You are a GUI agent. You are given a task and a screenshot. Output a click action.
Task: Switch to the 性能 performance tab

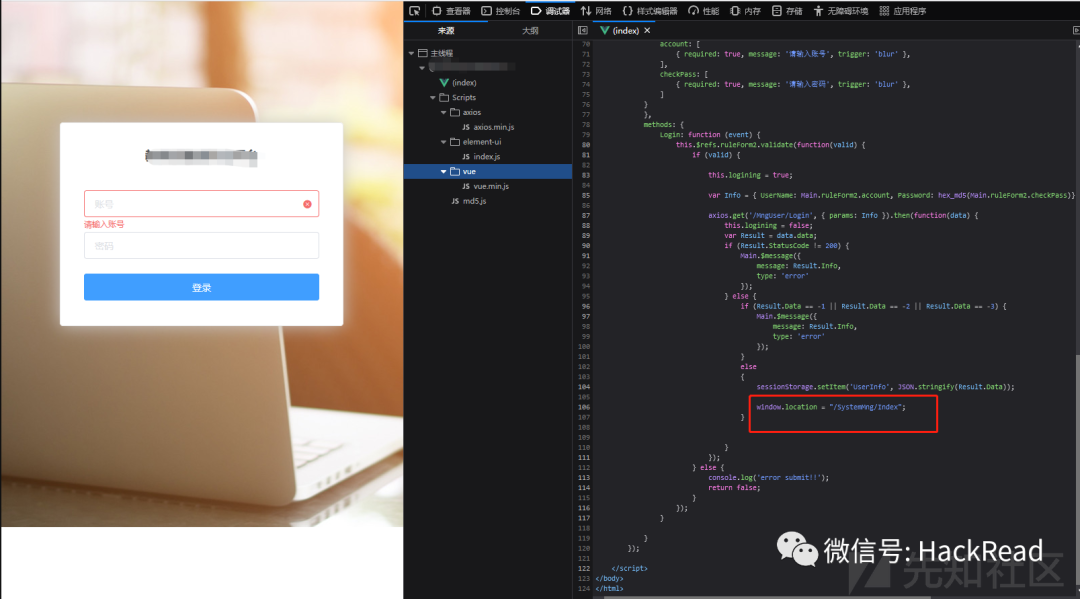point(704,10)
